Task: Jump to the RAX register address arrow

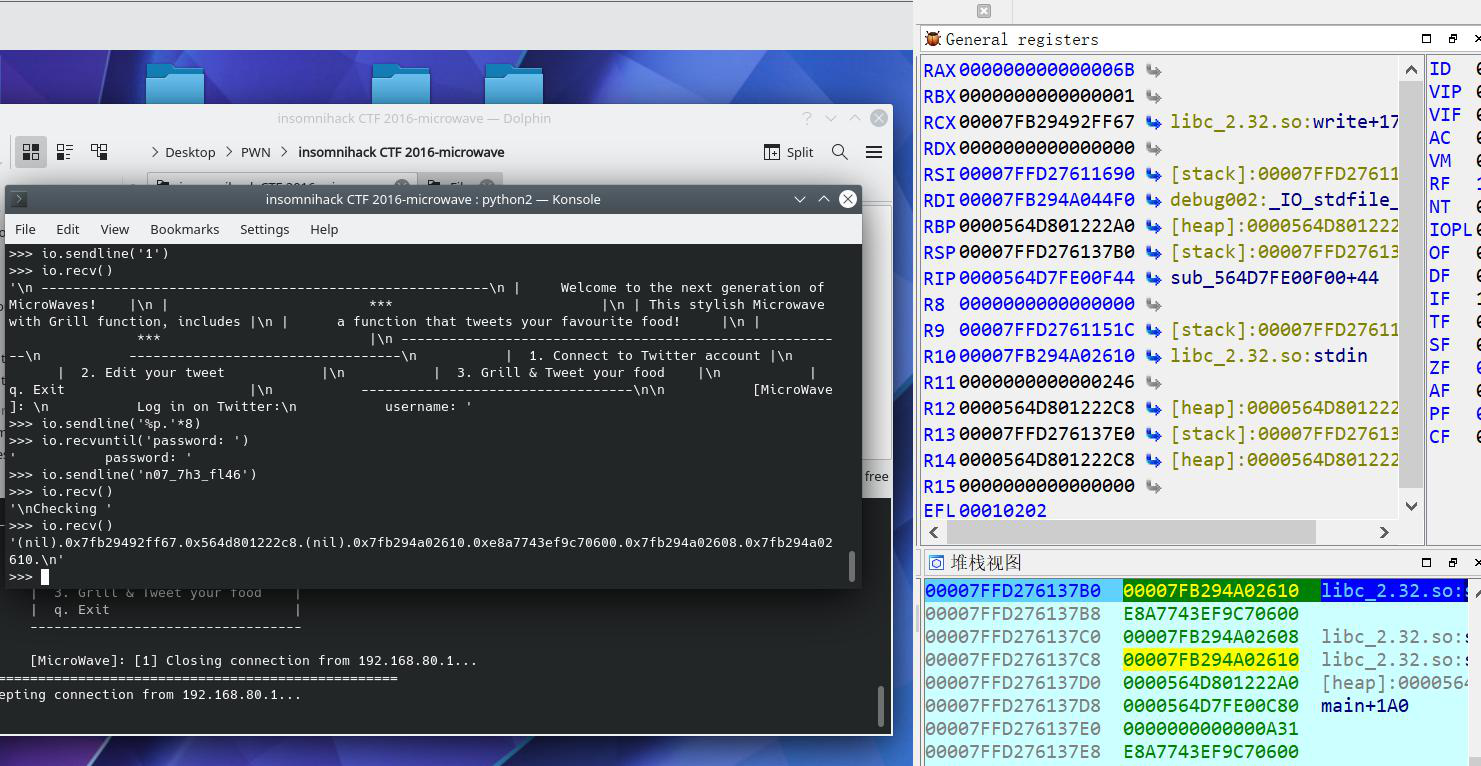Action: (1153, 71)
